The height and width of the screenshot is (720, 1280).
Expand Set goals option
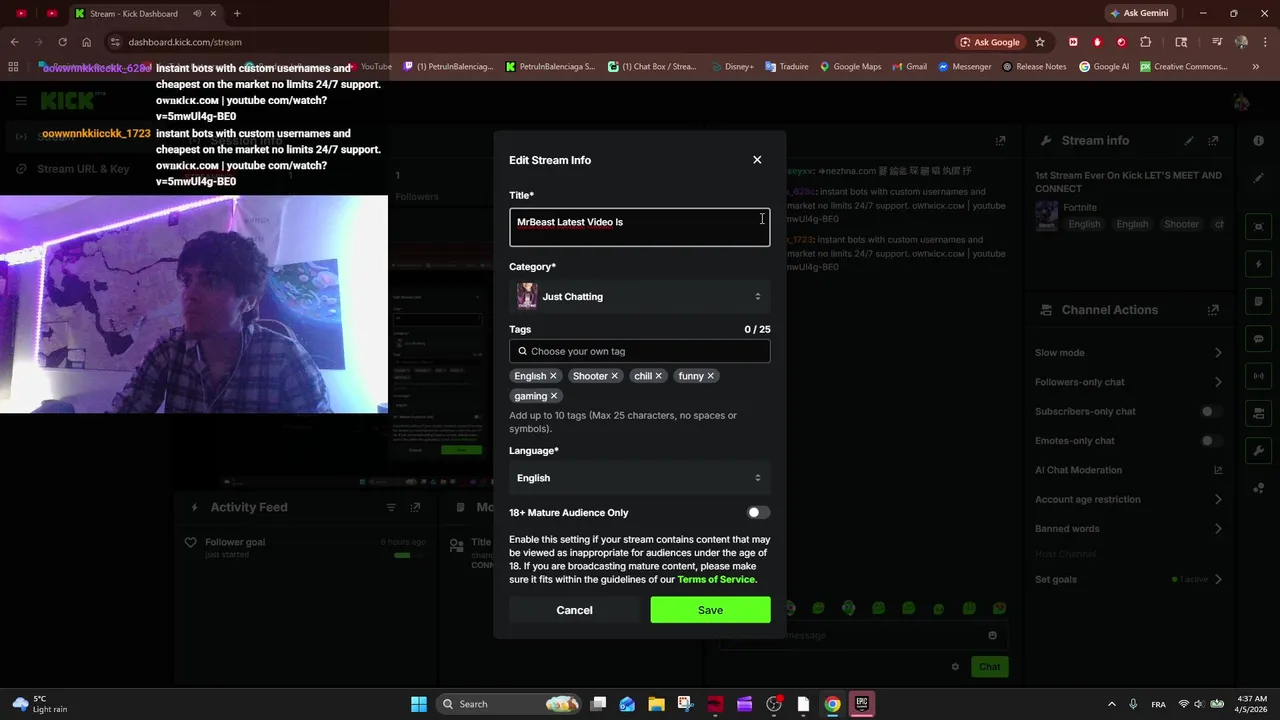1218,580
